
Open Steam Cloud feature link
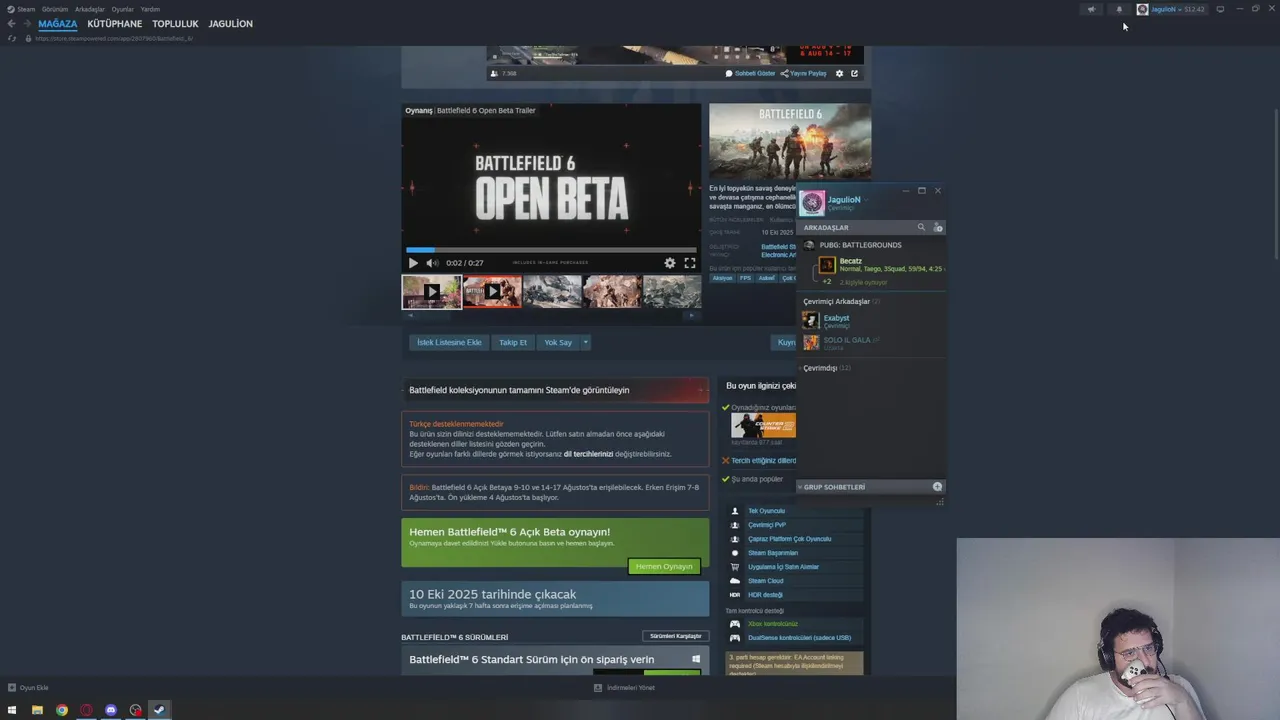coord(765,581)
